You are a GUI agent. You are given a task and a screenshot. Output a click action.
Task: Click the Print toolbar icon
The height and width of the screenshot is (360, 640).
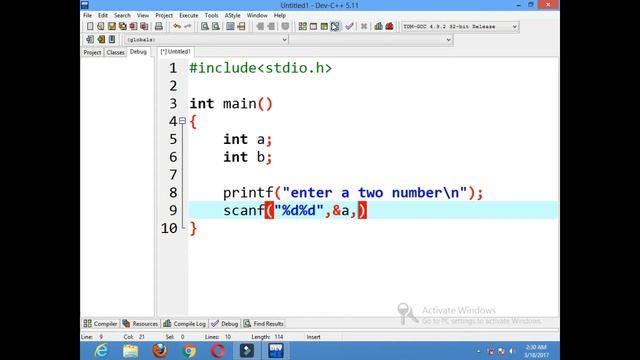(159, 27)
